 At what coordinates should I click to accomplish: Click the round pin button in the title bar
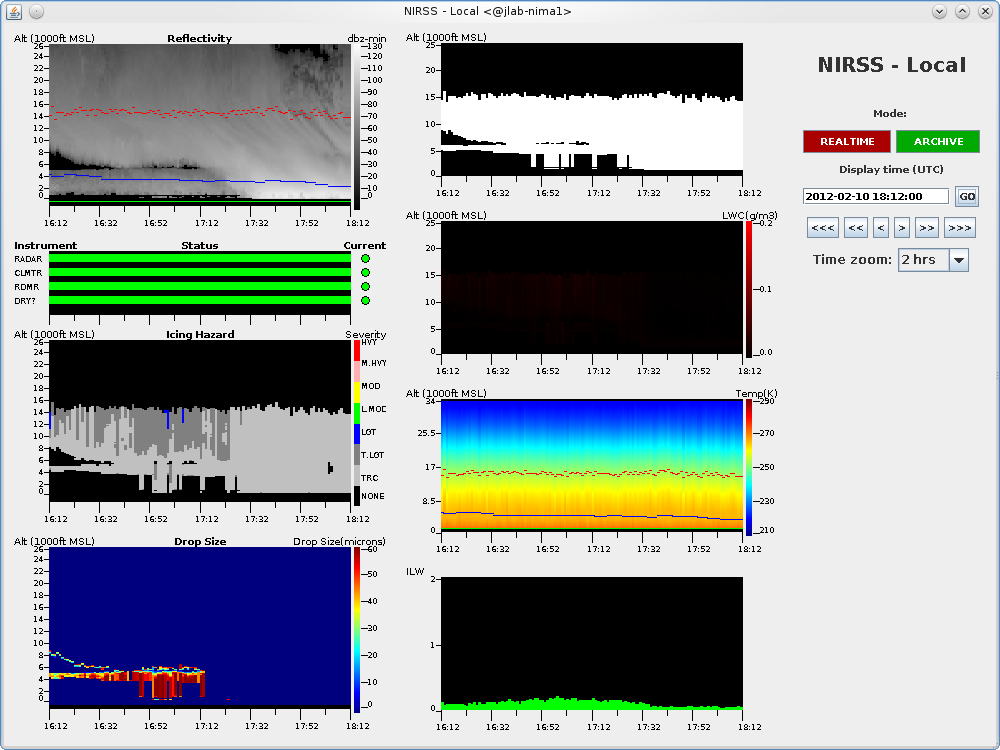click(36, 11)
